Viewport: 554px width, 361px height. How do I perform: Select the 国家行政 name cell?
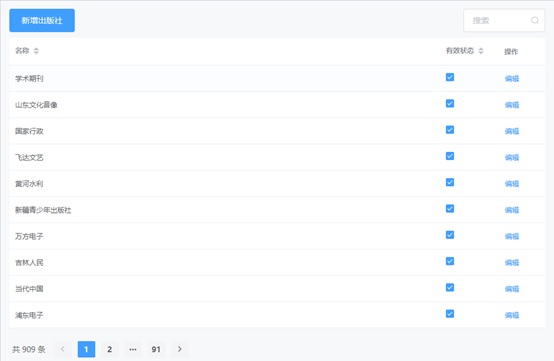click(29, 131)
